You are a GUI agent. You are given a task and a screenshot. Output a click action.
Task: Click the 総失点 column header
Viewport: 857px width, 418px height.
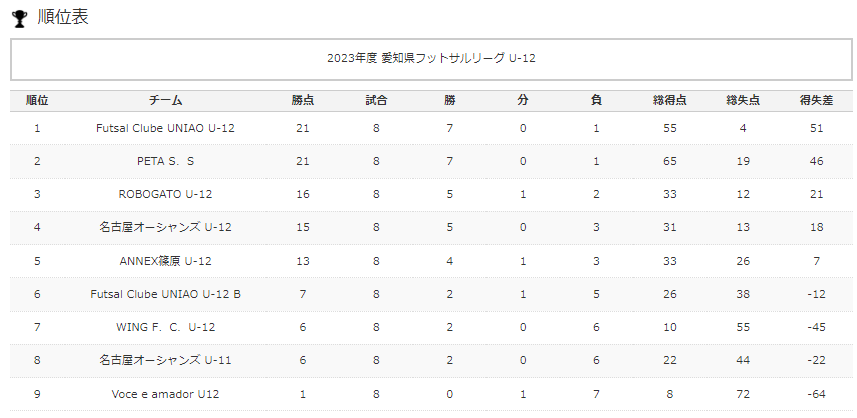743,101
